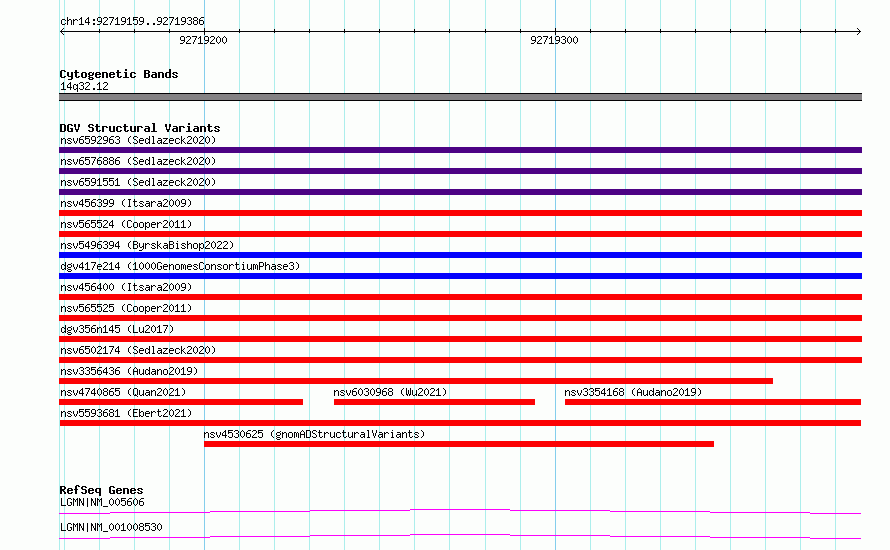Open variant nsv3354168 (Audano2019) label
Image resolution: width=890 pixels, height=550 pixels.
[x=633, y=392]
